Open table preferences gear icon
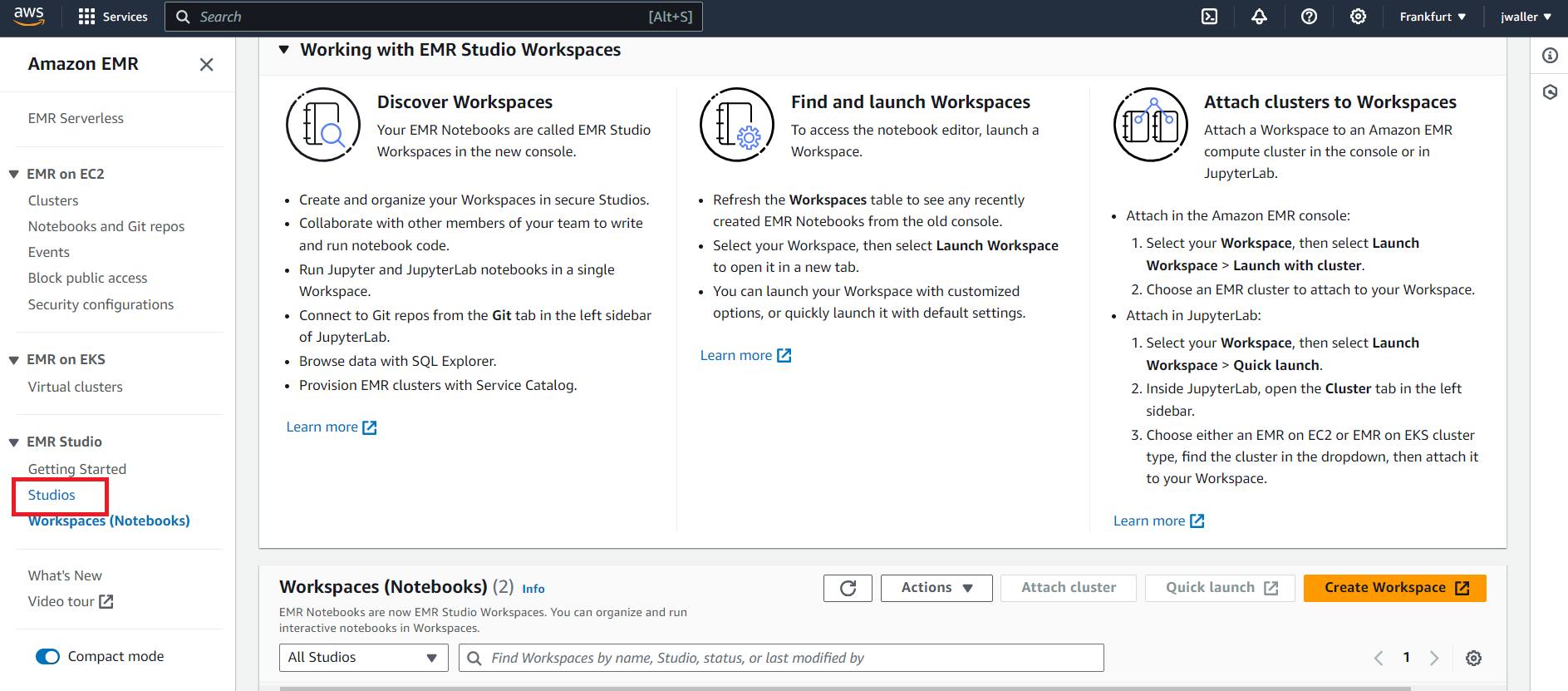1568x691 pixels. 1473,658
